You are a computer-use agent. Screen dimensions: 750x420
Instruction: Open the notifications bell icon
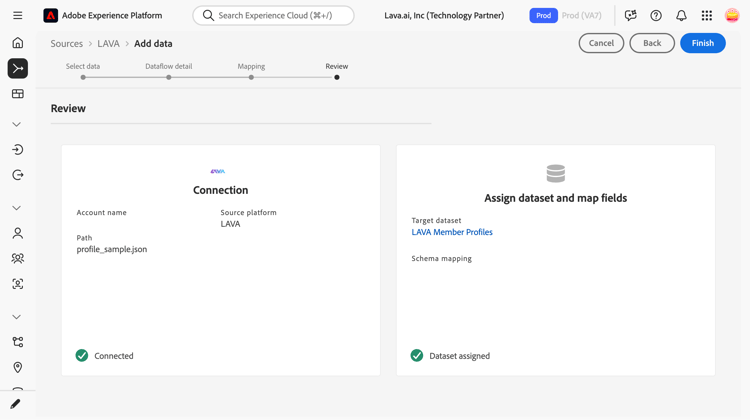click(681, 15)
